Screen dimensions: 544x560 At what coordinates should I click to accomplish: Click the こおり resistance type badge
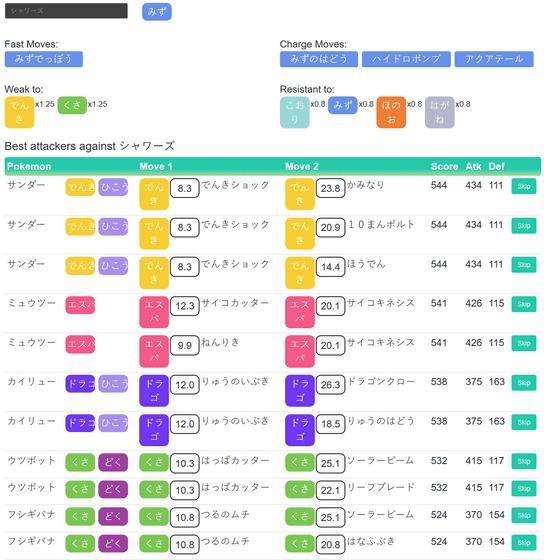click(x=295, y=112)
